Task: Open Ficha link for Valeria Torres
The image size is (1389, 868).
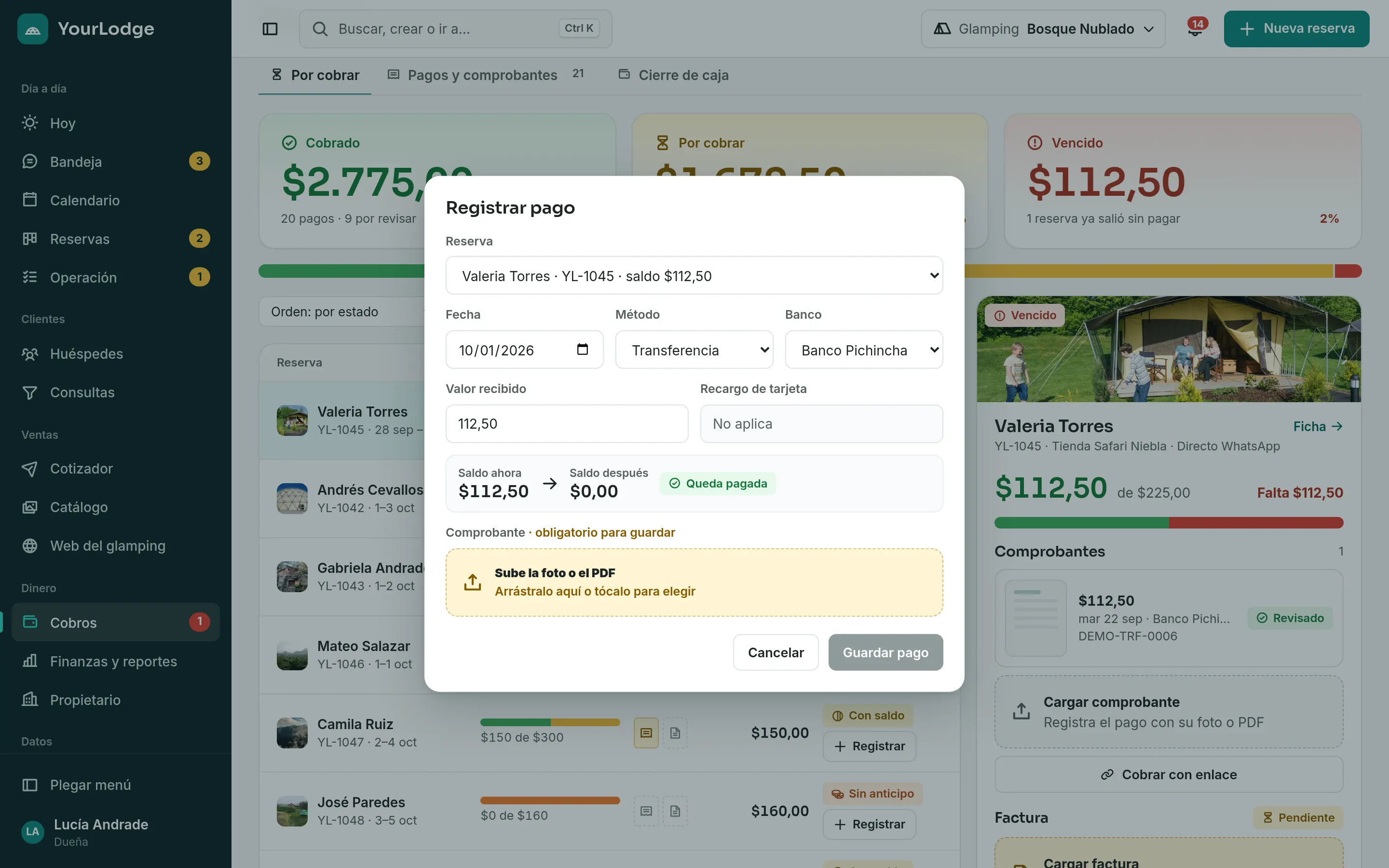Action: click(x=1318, y=427)
